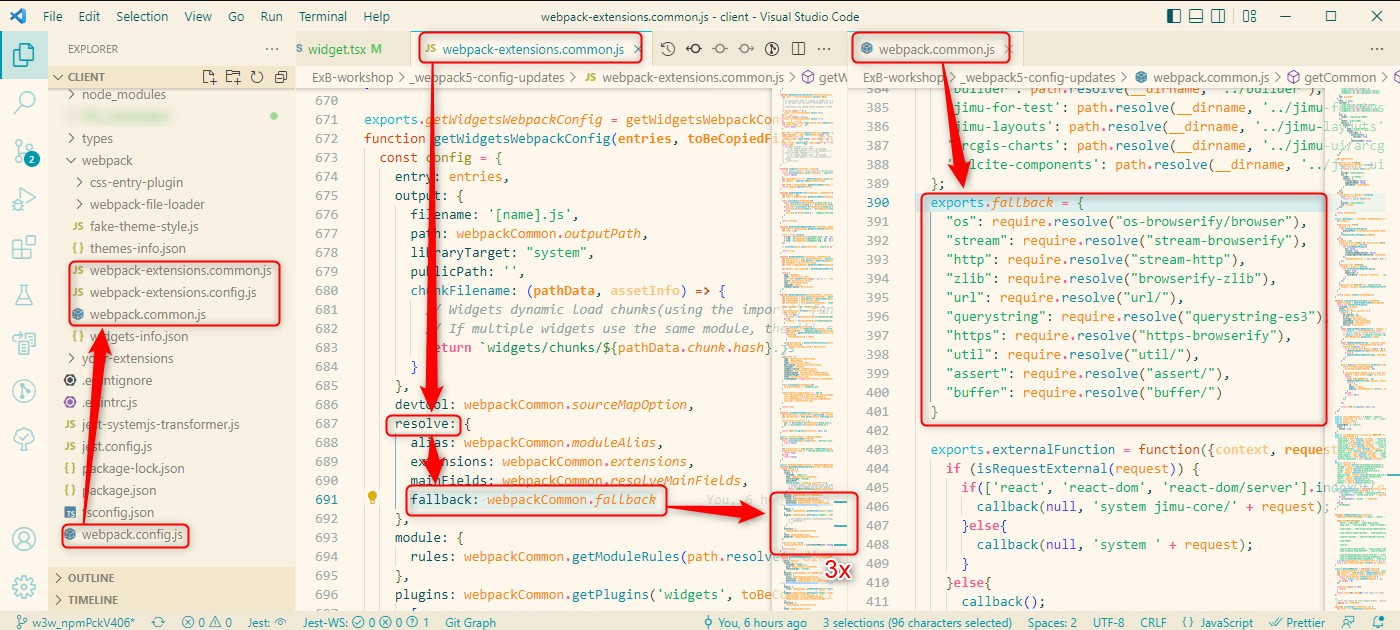Change CRLF end of line sequence
This screenshot has width=1400, height=630.
[x=1152, y=622]
